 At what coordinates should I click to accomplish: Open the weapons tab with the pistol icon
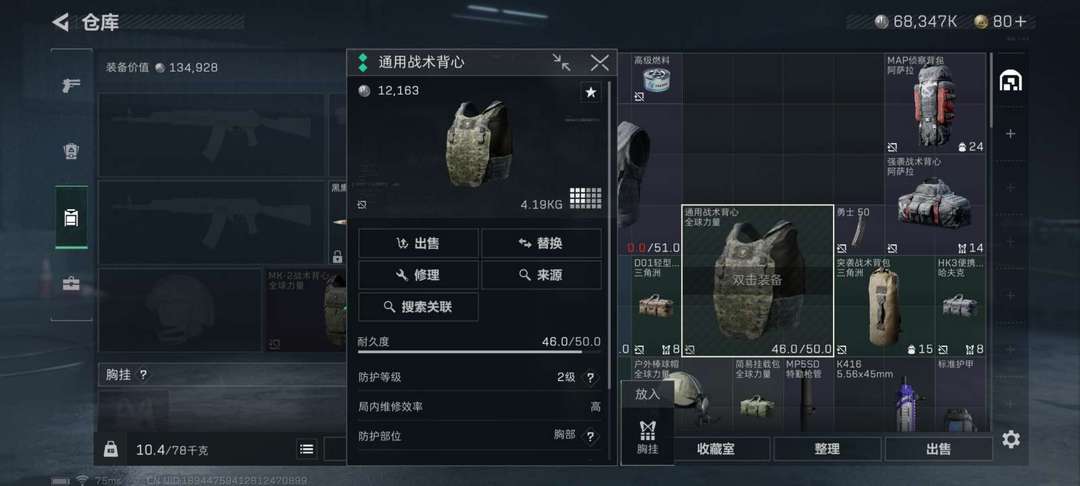(72, 85)
